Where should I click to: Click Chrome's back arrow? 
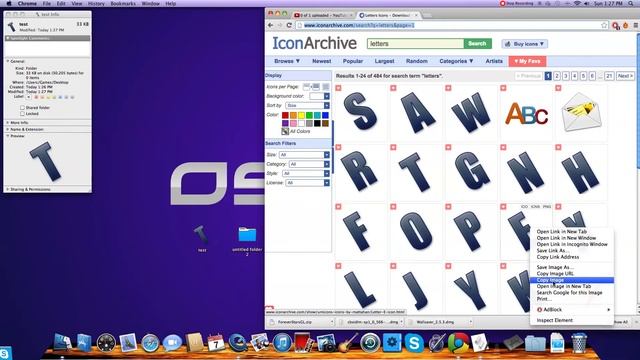[x=270, y=25]
